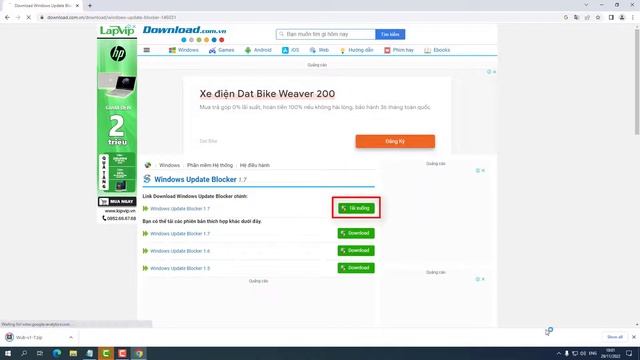Click the orange Đăng Ký ad button

click(395, 141)
